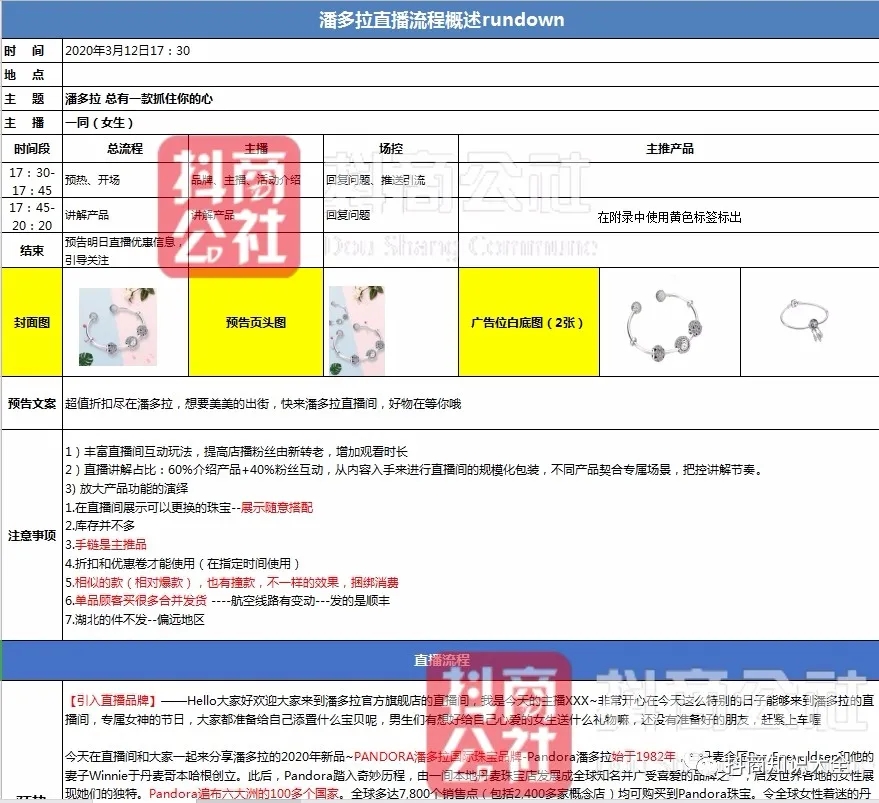This screenshot has width=879, height=803.
Task: Click the text 超值折扣尽在潘多拉 preview copy
Action: 263,404
